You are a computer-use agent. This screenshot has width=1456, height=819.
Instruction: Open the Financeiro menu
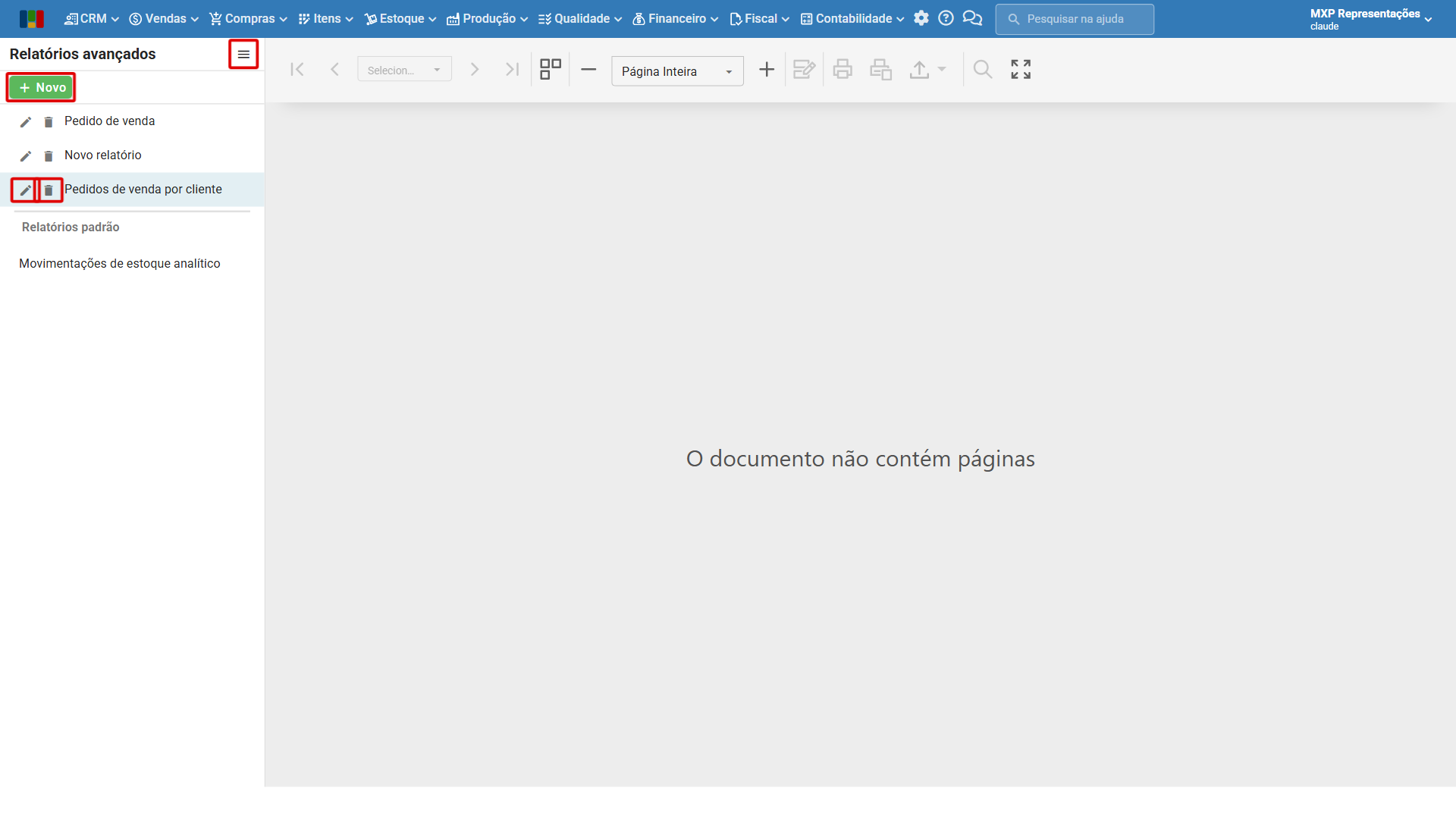click(x=675, y=19)
